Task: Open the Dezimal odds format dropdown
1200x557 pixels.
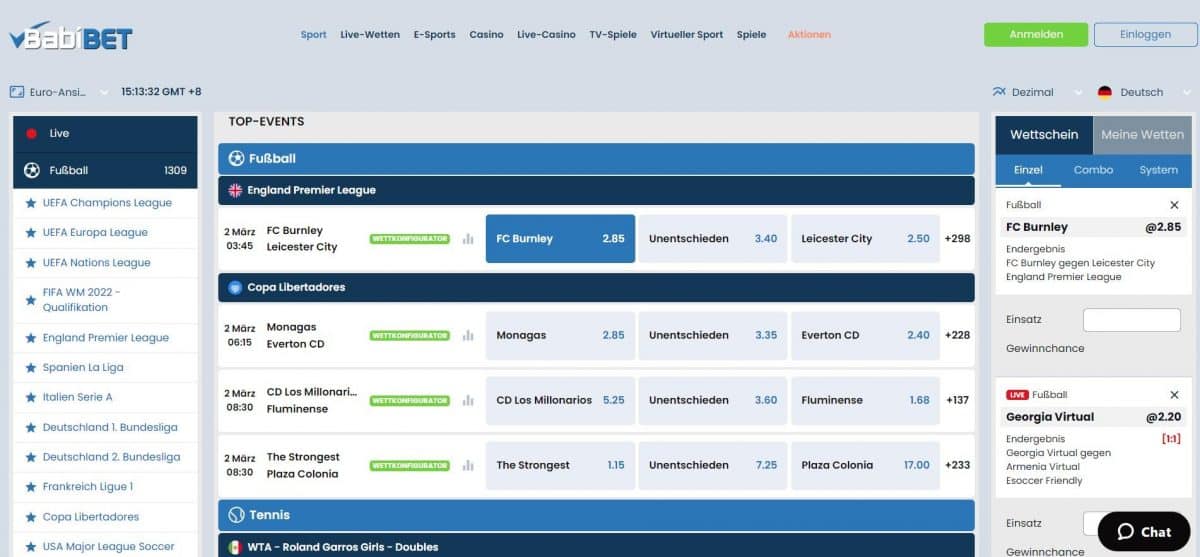Action: (1036, 92)
